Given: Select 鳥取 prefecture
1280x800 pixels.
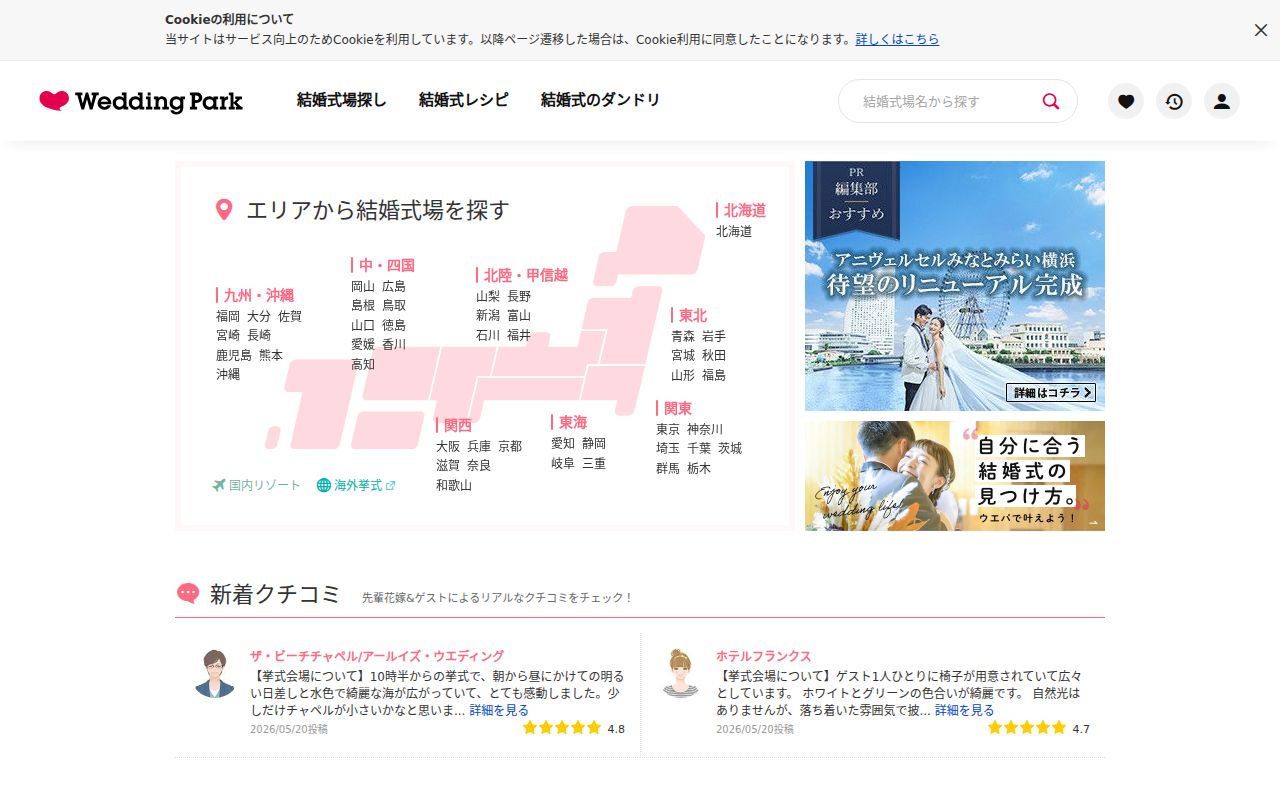Looking at the screenshot, I should [x=394, y=305].
